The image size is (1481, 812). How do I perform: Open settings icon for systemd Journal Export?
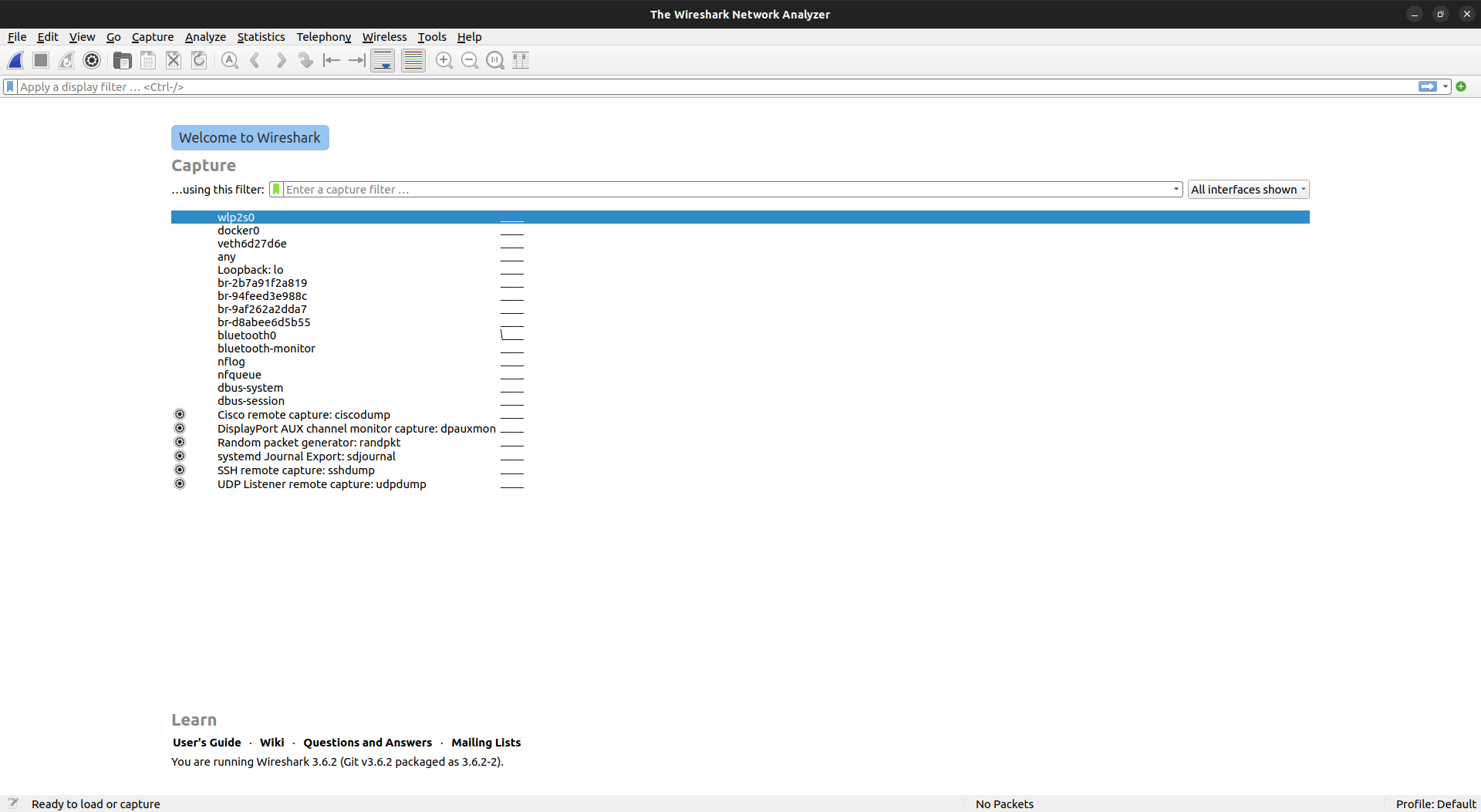pos(180,456)
